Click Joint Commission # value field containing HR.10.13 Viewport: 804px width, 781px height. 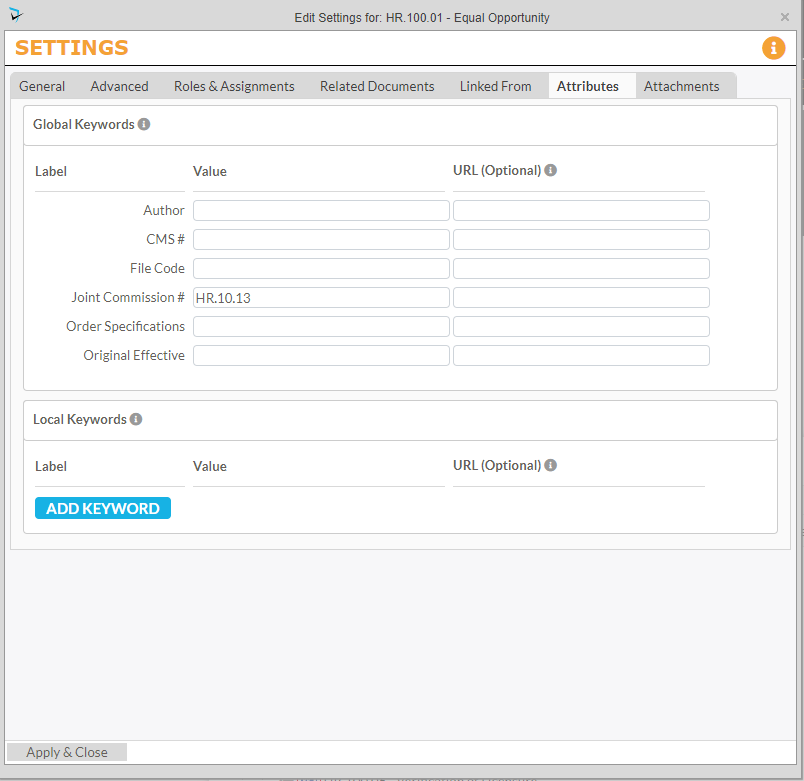(x=321, y=298)
